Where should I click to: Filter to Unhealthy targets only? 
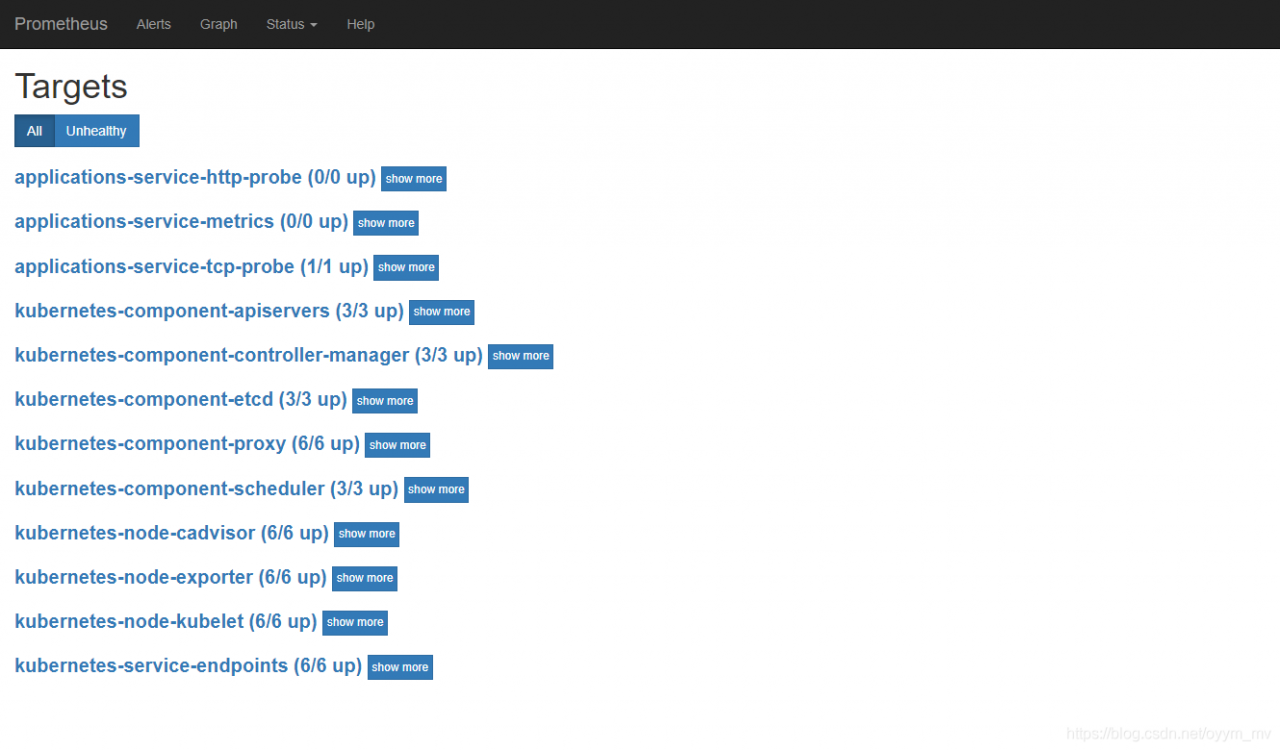click(97, 131)
